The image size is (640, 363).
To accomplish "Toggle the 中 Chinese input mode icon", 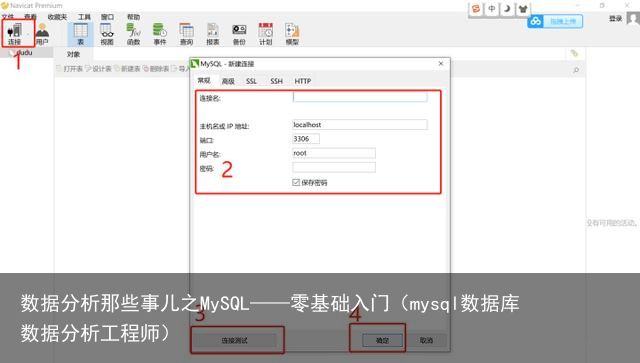I will [x=492, y=9].
